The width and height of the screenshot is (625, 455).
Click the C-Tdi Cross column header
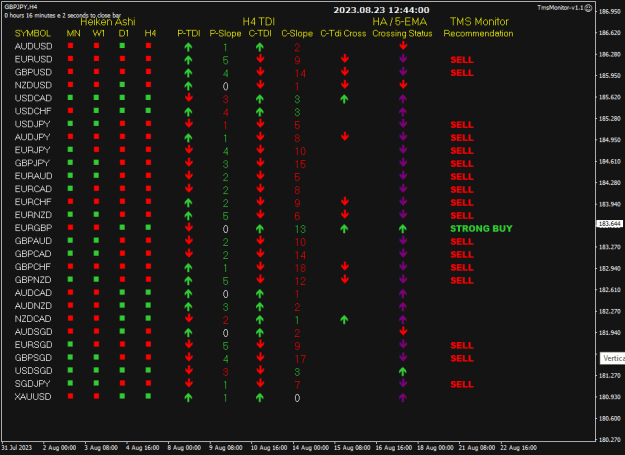click(343, 33)
